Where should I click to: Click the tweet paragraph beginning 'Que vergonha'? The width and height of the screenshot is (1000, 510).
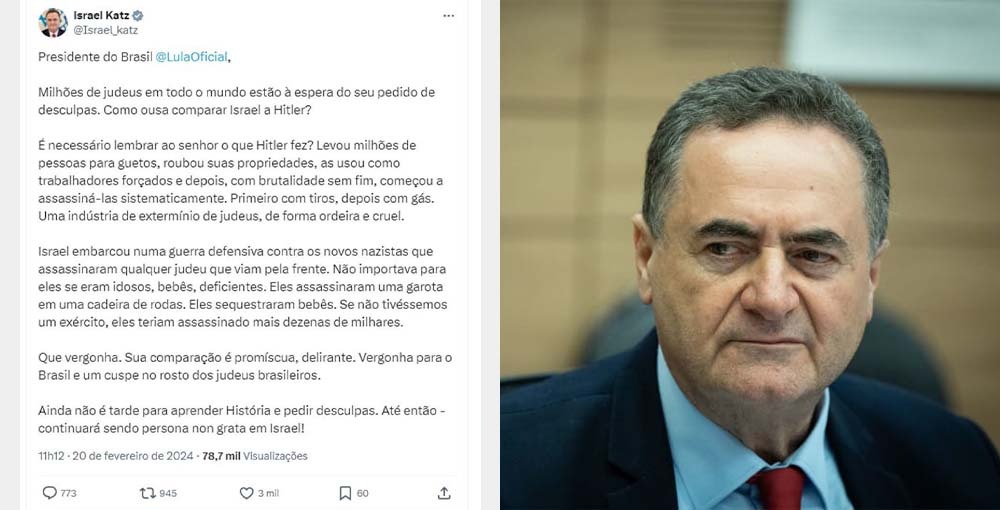pos(245,367)
